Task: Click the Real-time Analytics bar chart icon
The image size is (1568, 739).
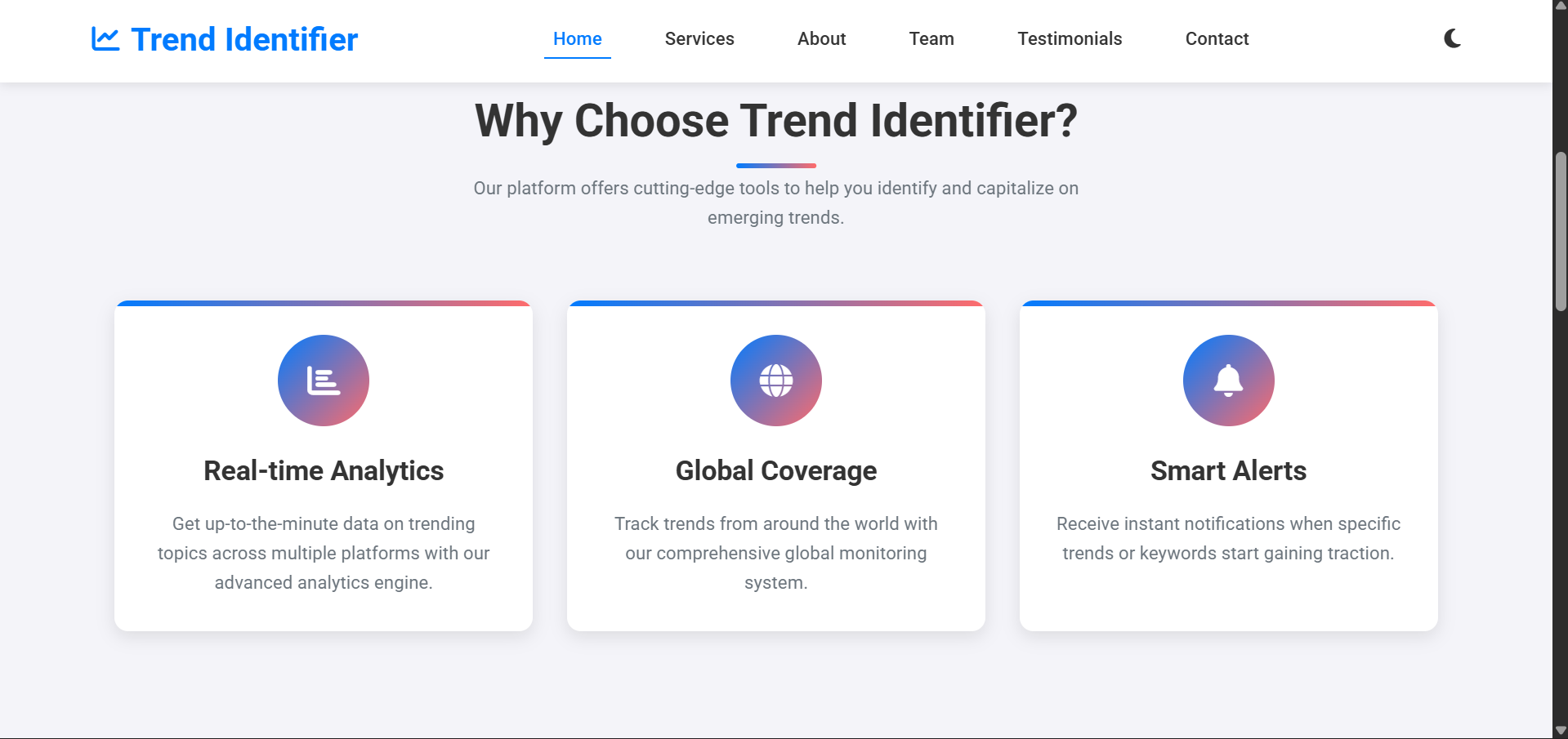Action: [324, 381]
